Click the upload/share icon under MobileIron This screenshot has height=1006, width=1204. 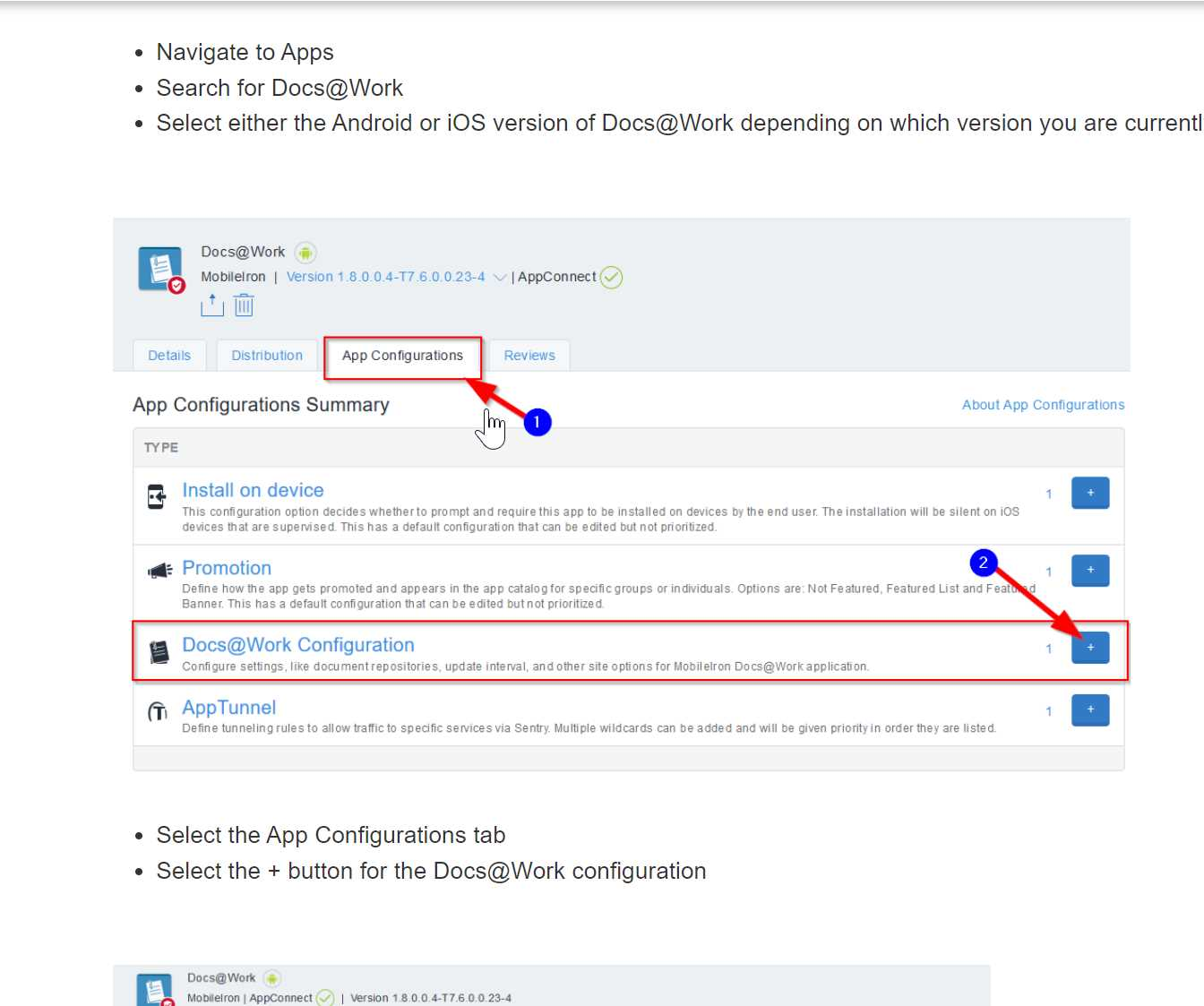point(212,305)
